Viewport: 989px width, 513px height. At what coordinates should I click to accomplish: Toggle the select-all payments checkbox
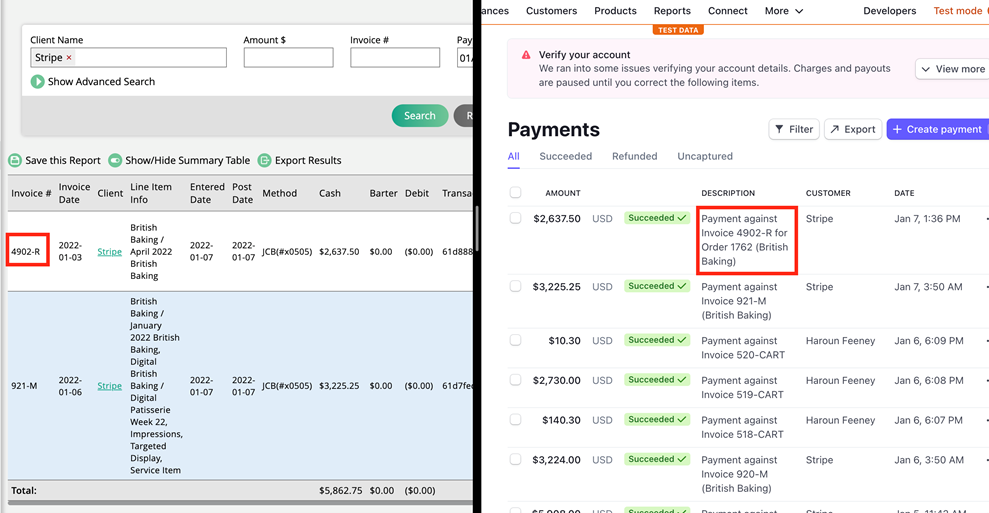click(515, 193)
